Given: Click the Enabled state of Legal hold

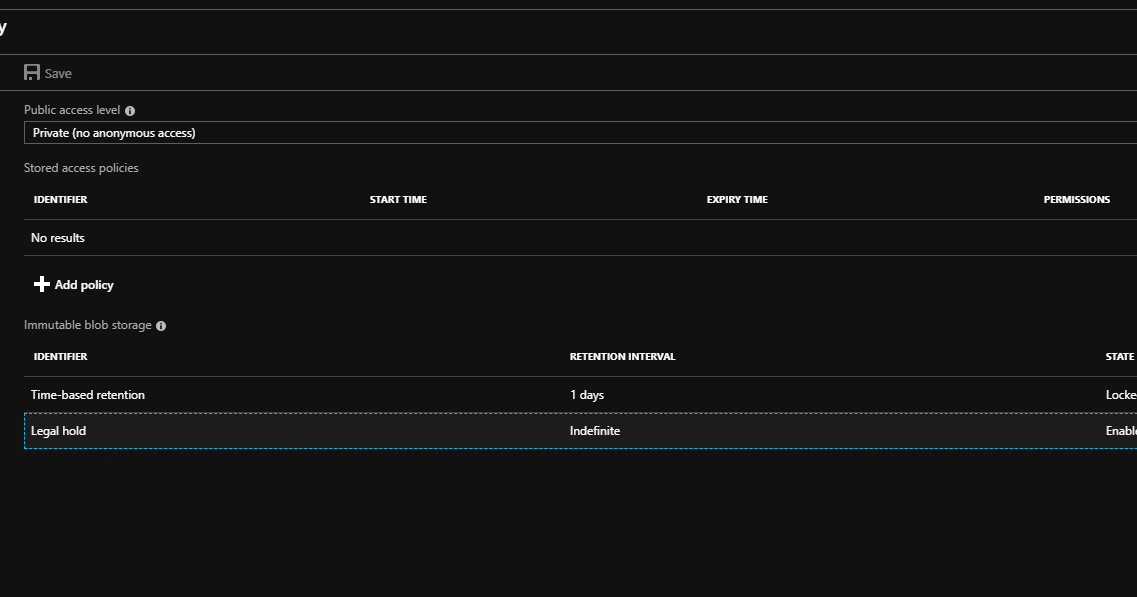Looking at the screenshot, I should (x=1121, y=430).
